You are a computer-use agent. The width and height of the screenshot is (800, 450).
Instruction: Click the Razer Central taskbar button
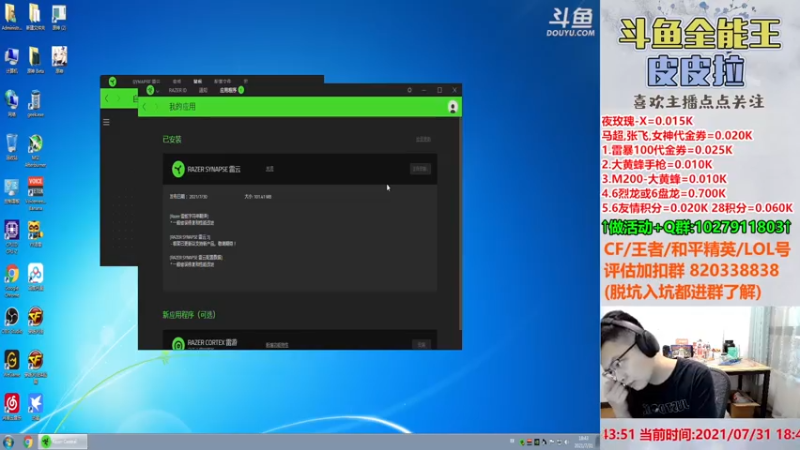tap(63, 442)
